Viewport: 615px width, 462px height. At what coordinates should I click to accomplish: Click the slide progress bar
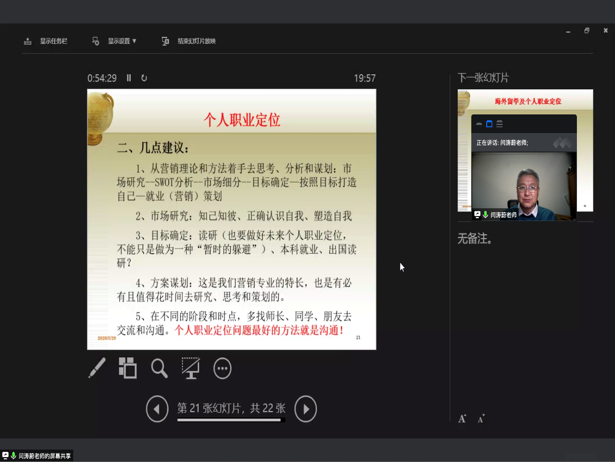231,420
